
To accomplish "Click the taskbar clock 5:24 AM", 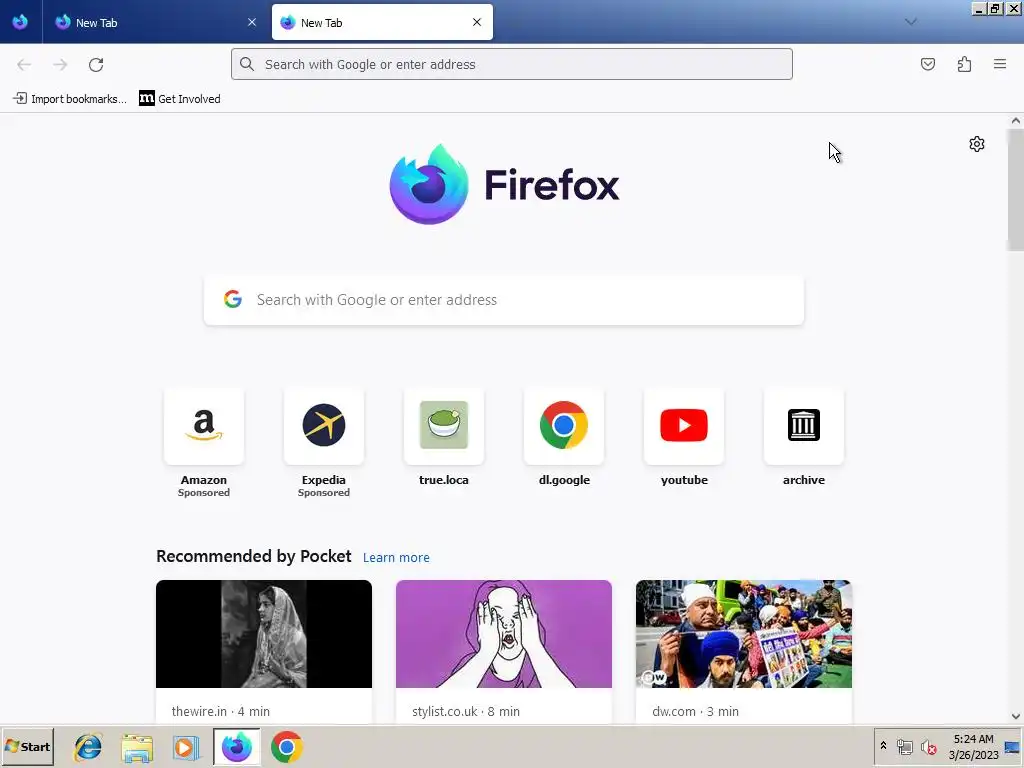I will pos(973,739).
